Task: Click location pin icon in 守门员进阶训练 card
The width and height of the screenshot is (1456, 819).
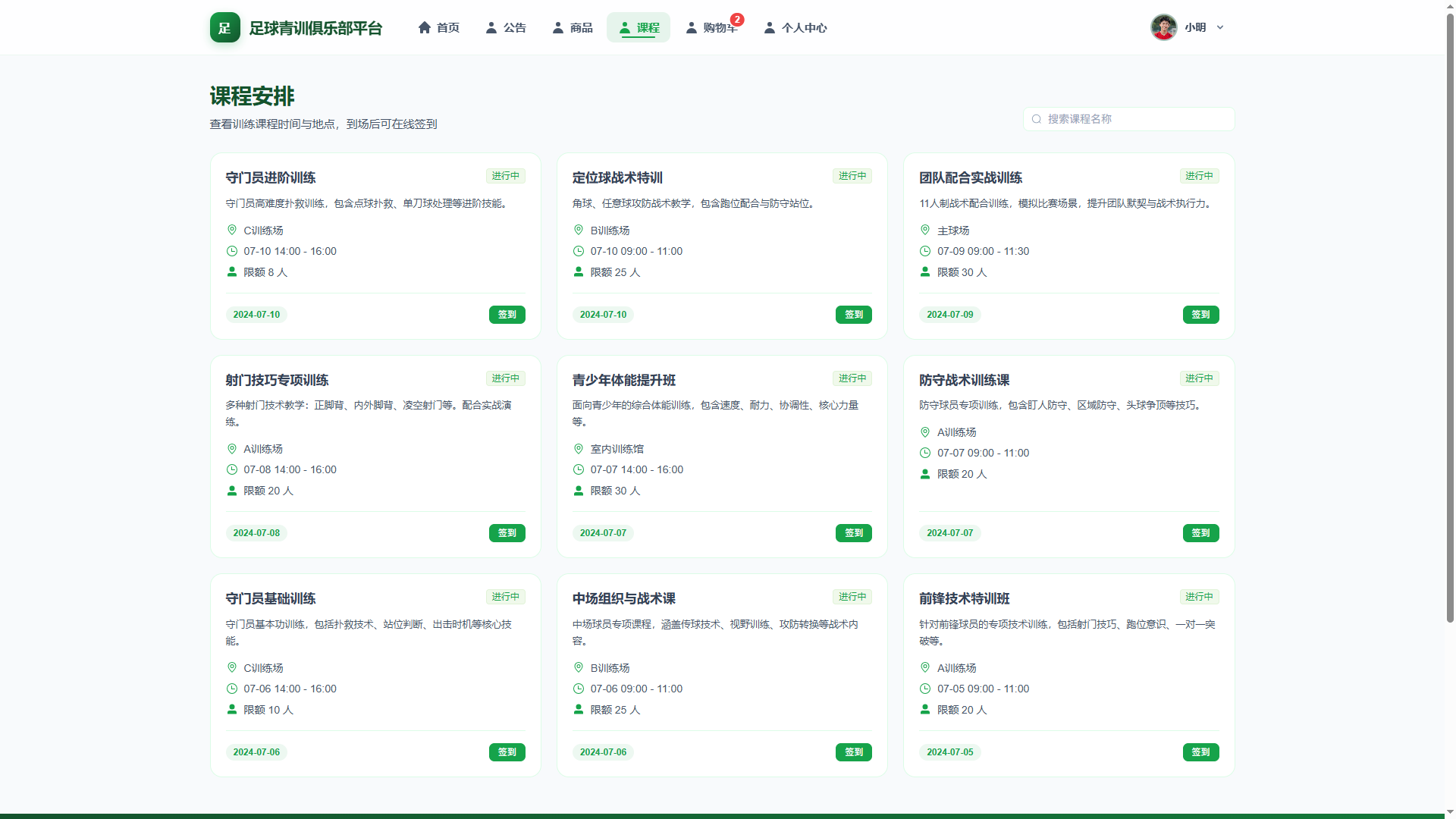Action: pos(232,230)
